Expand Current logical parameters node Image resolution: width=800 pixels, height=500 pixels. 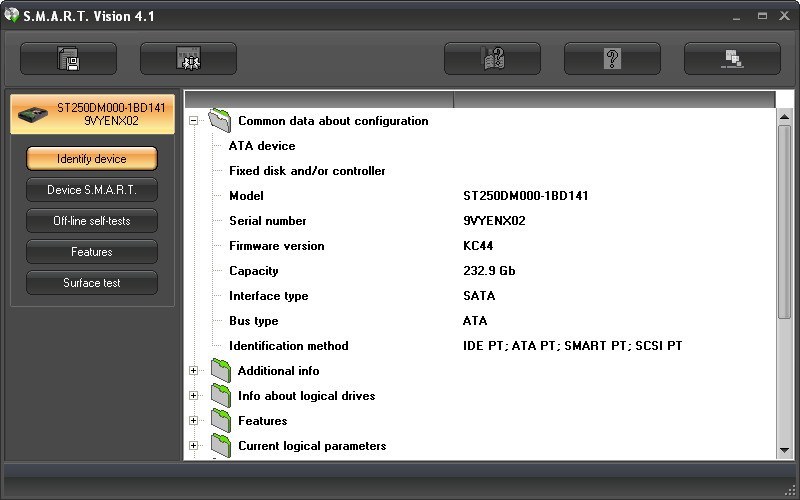tap(194, 446)
